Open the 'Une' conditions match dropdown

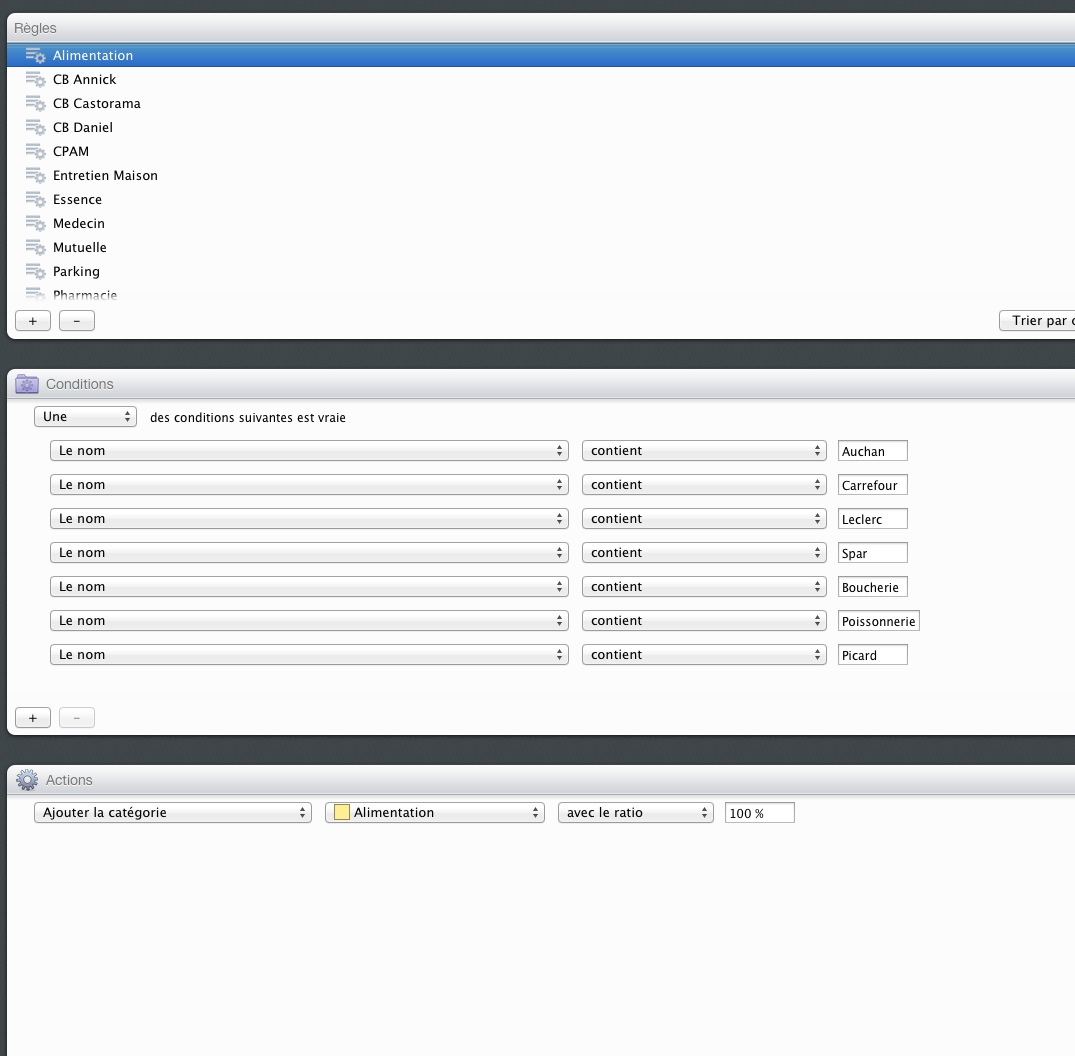(85, 417)
